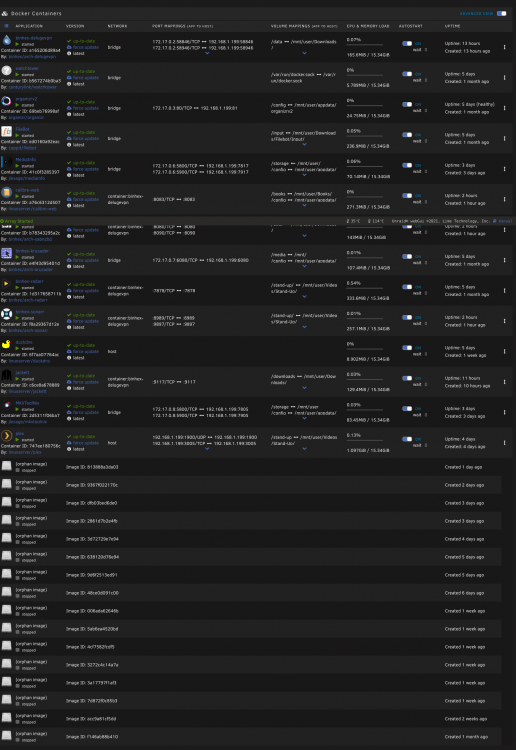Click the VERSION column header
The height and width of the screenshot is (750, 516).
(x=75, y=26)
